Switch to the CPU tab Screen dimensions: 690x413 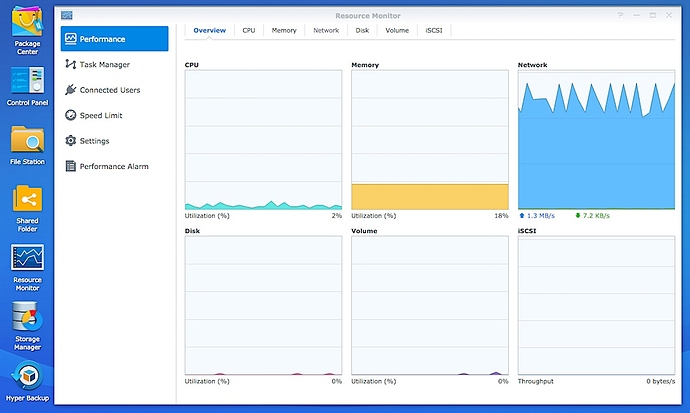249,30
